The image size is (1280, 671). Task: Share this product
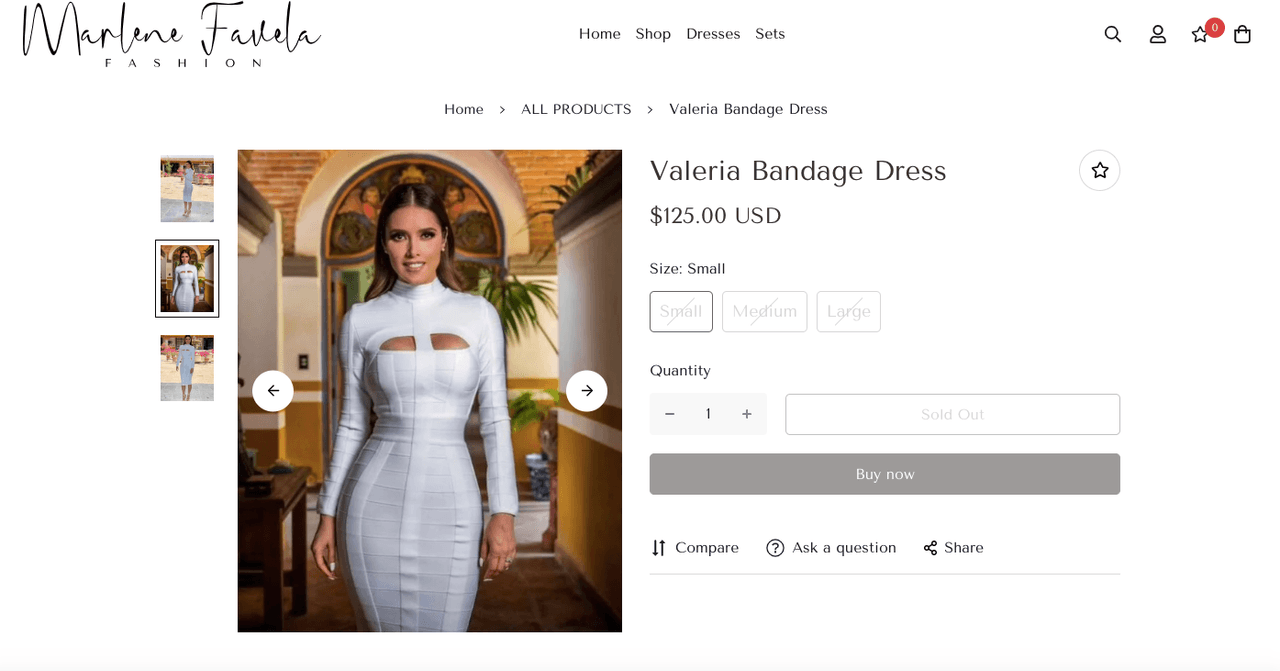pos(954,548)
